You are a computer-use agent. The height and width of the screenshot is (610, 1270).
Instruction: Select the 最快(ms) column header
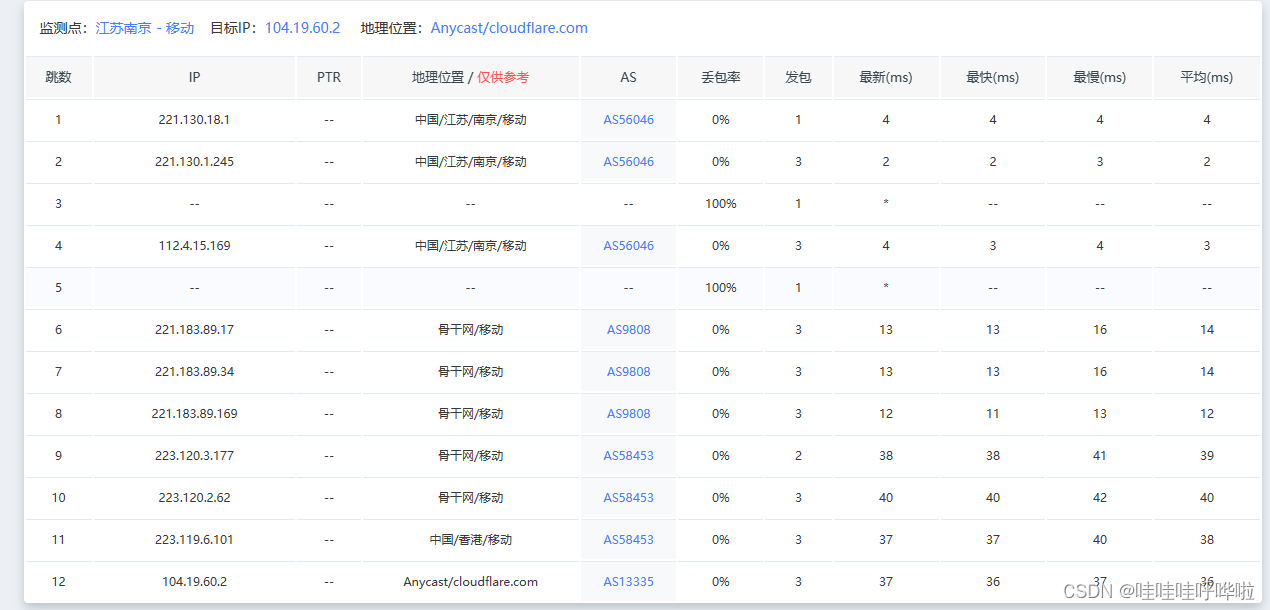pyautogui.click(x=993, y=77)
